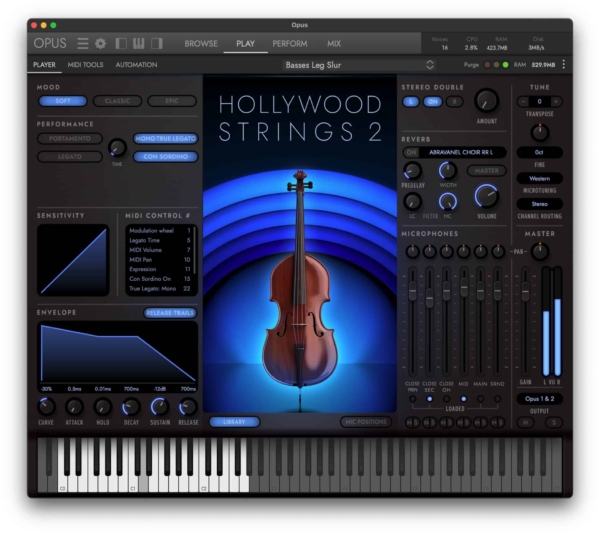Select Modulation wheel MIDI control row
Image resolution: width=600 pixels, height=534 pixels.
[160, 231]
